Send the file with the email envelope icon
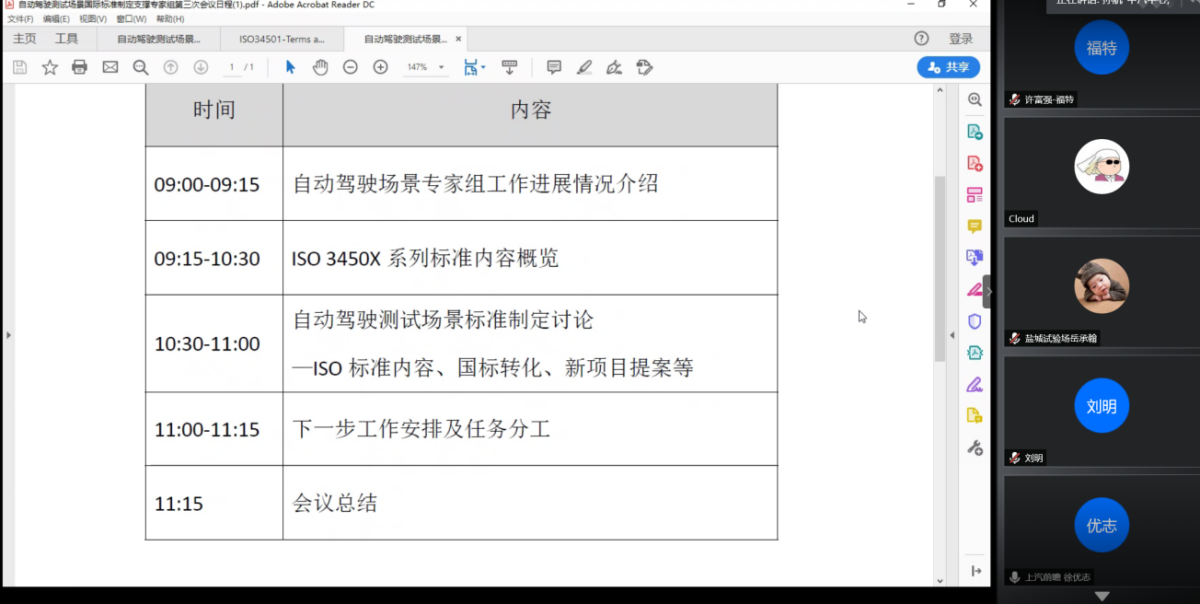Viewport: 1200px width, 604px height. (110, 67)
